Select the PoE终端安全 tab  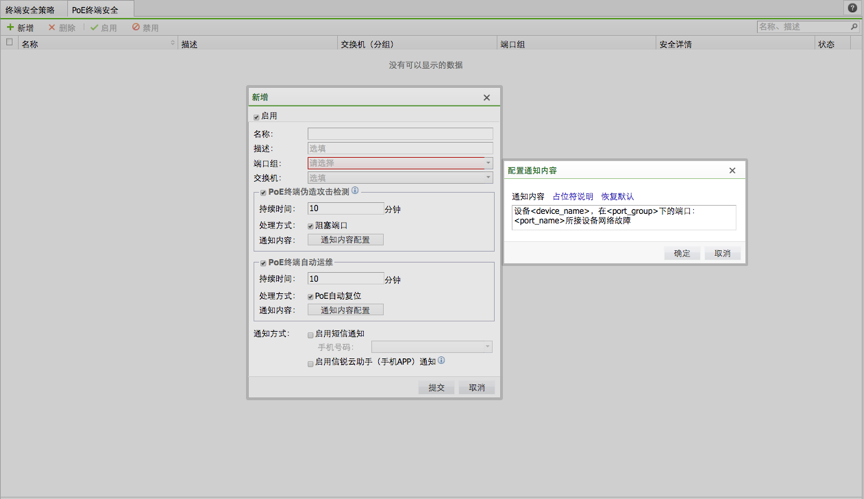point(95,10)
